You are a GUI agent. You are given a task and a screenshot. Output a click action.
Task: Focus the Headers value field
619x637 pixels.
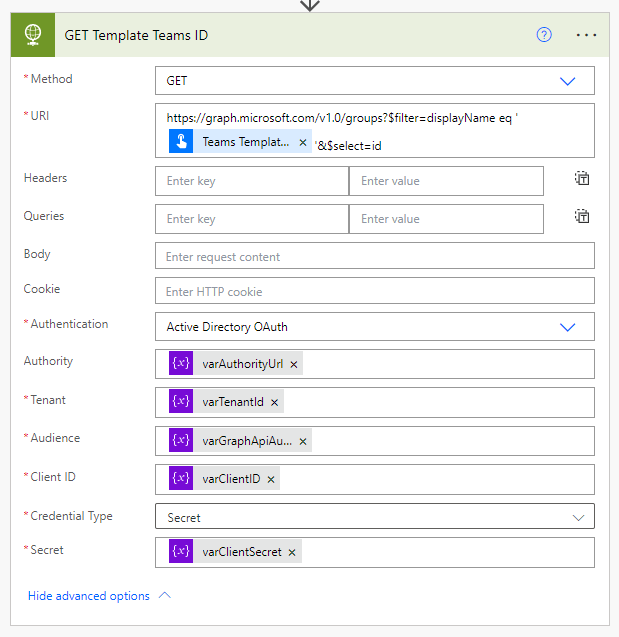446,181
